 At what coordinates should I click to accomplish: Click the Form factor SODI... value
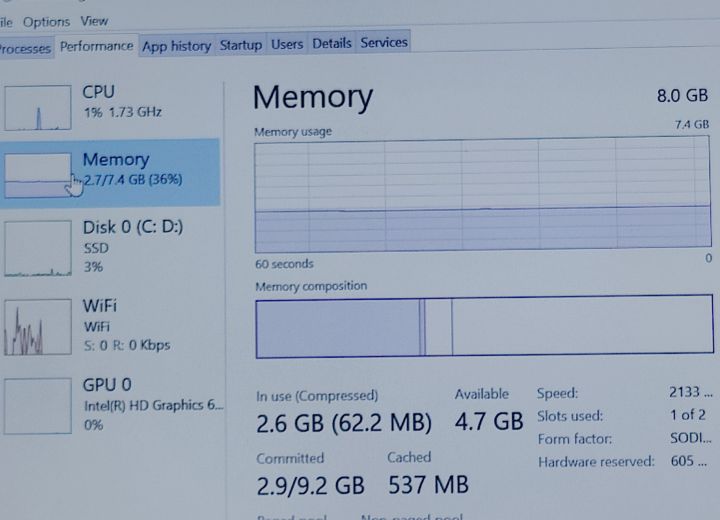691,438
